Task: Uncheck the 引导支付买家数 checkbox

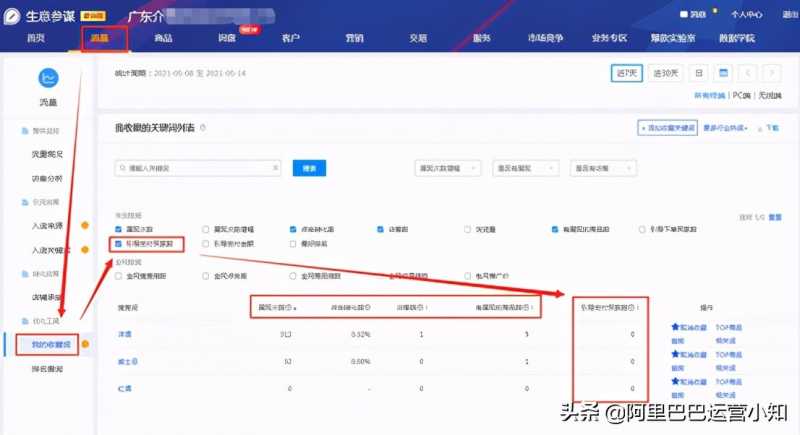Action: [118, 244]
